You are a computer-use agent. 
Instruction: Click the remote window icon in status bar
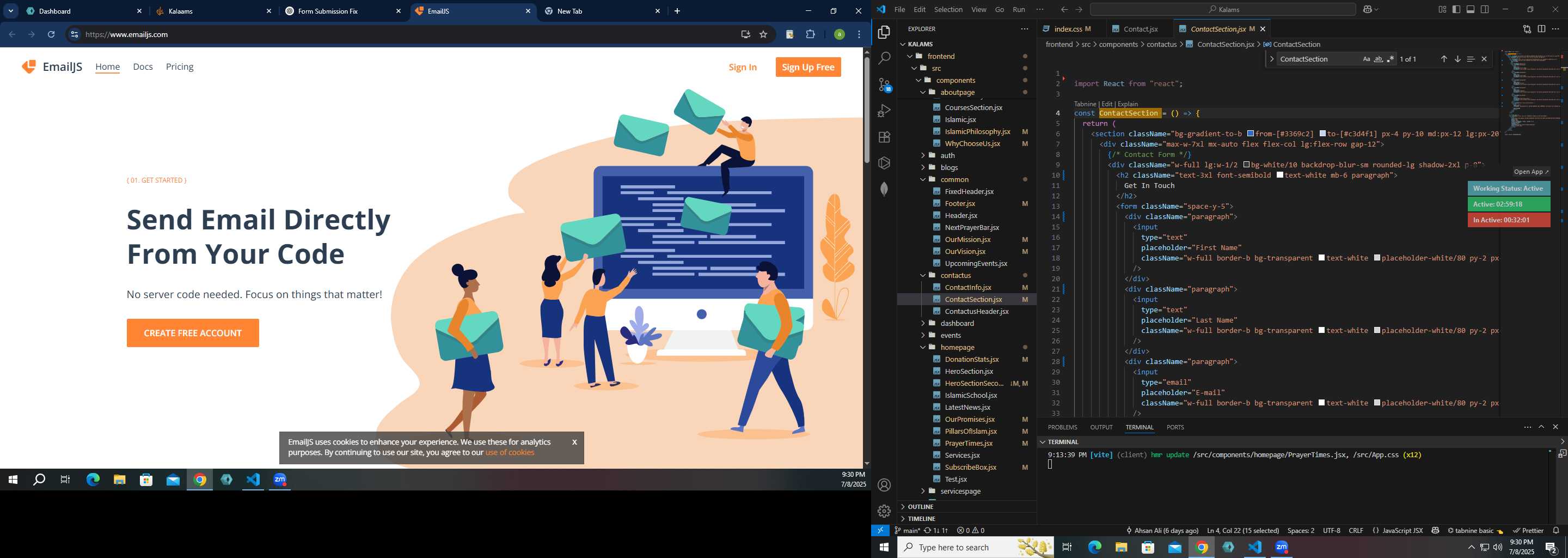point(880,531)
